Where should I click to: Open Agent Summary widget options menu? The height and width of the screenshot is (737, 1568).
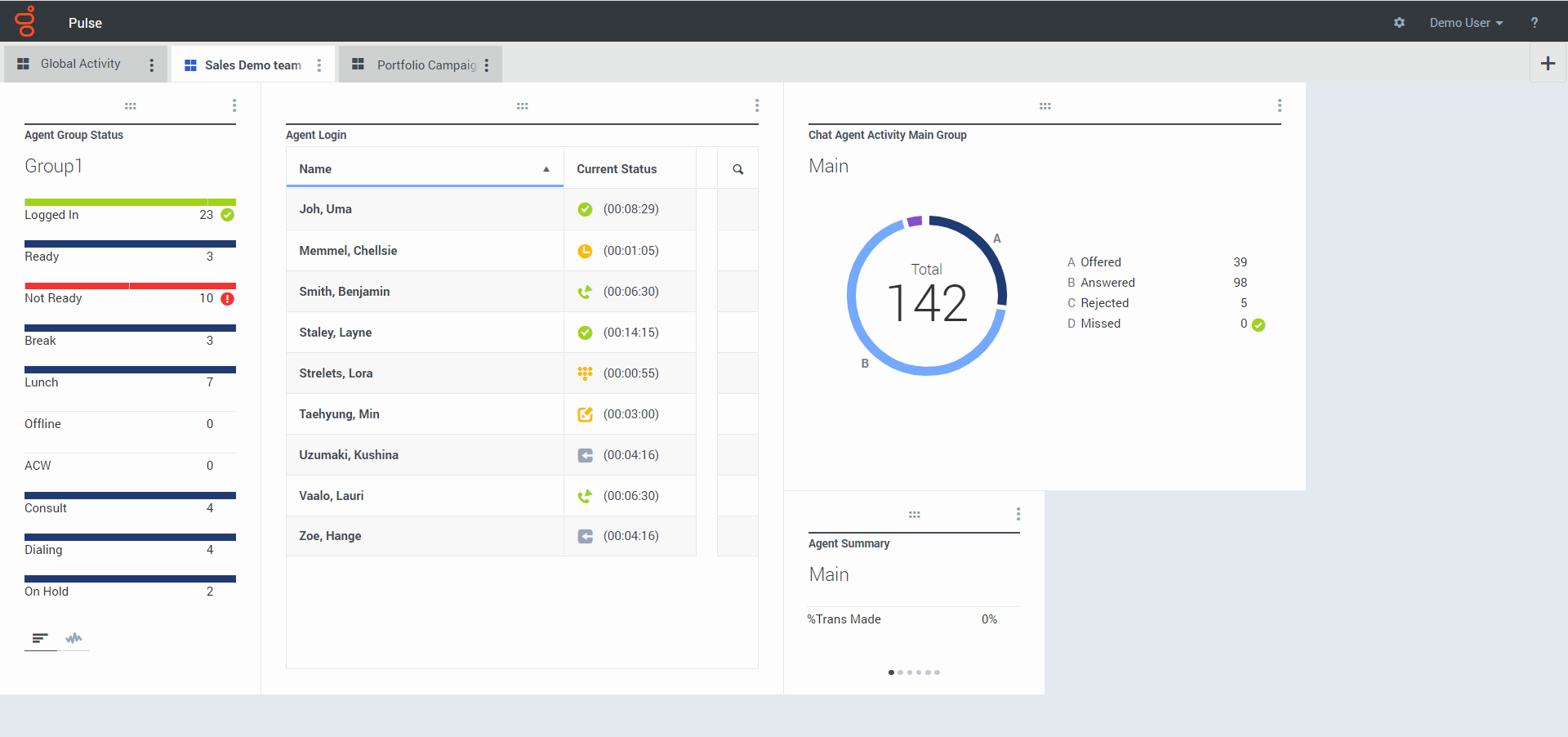[1018, 514]
